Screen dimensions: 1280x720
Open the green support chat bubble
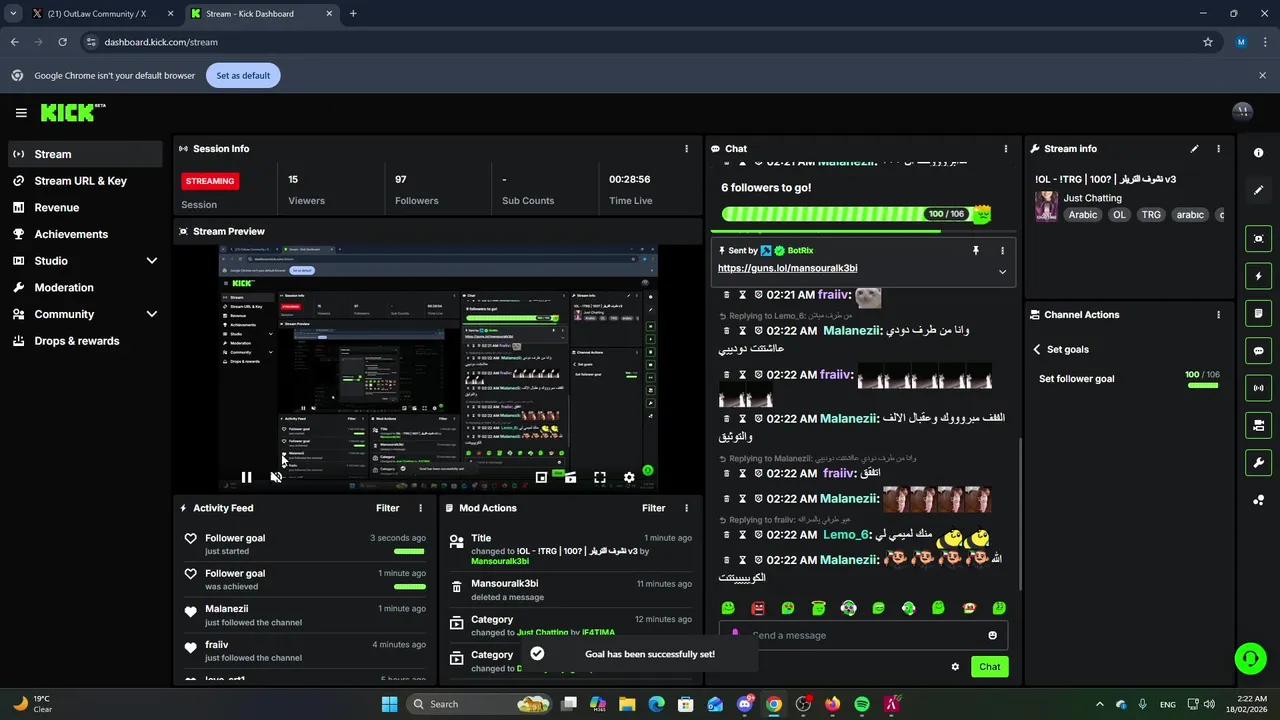coord(1250,658)
